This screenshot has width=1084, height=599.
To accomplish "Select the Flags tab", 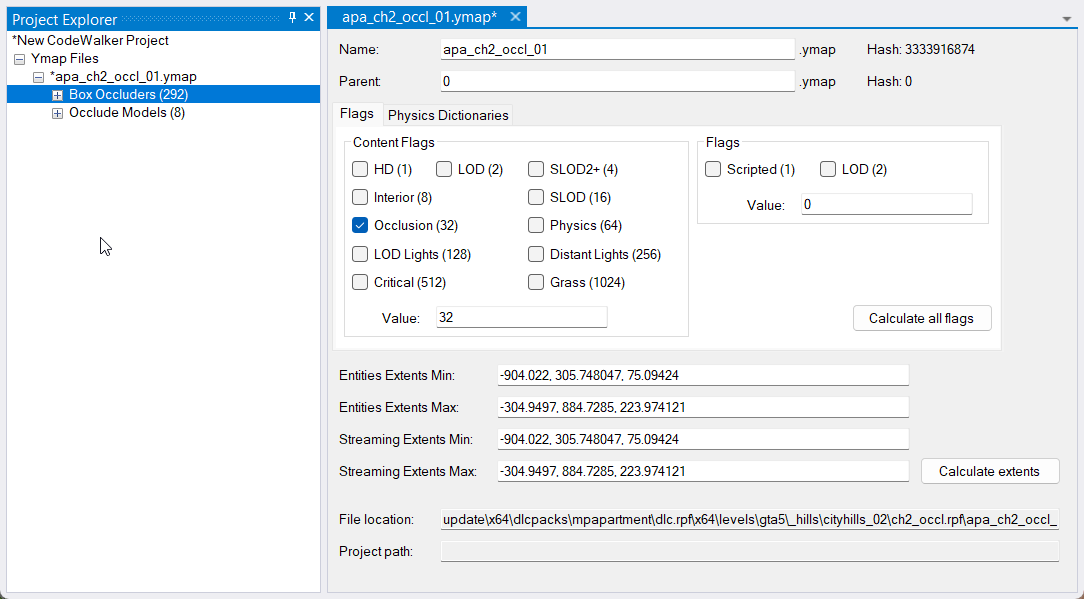I will 357,114.
